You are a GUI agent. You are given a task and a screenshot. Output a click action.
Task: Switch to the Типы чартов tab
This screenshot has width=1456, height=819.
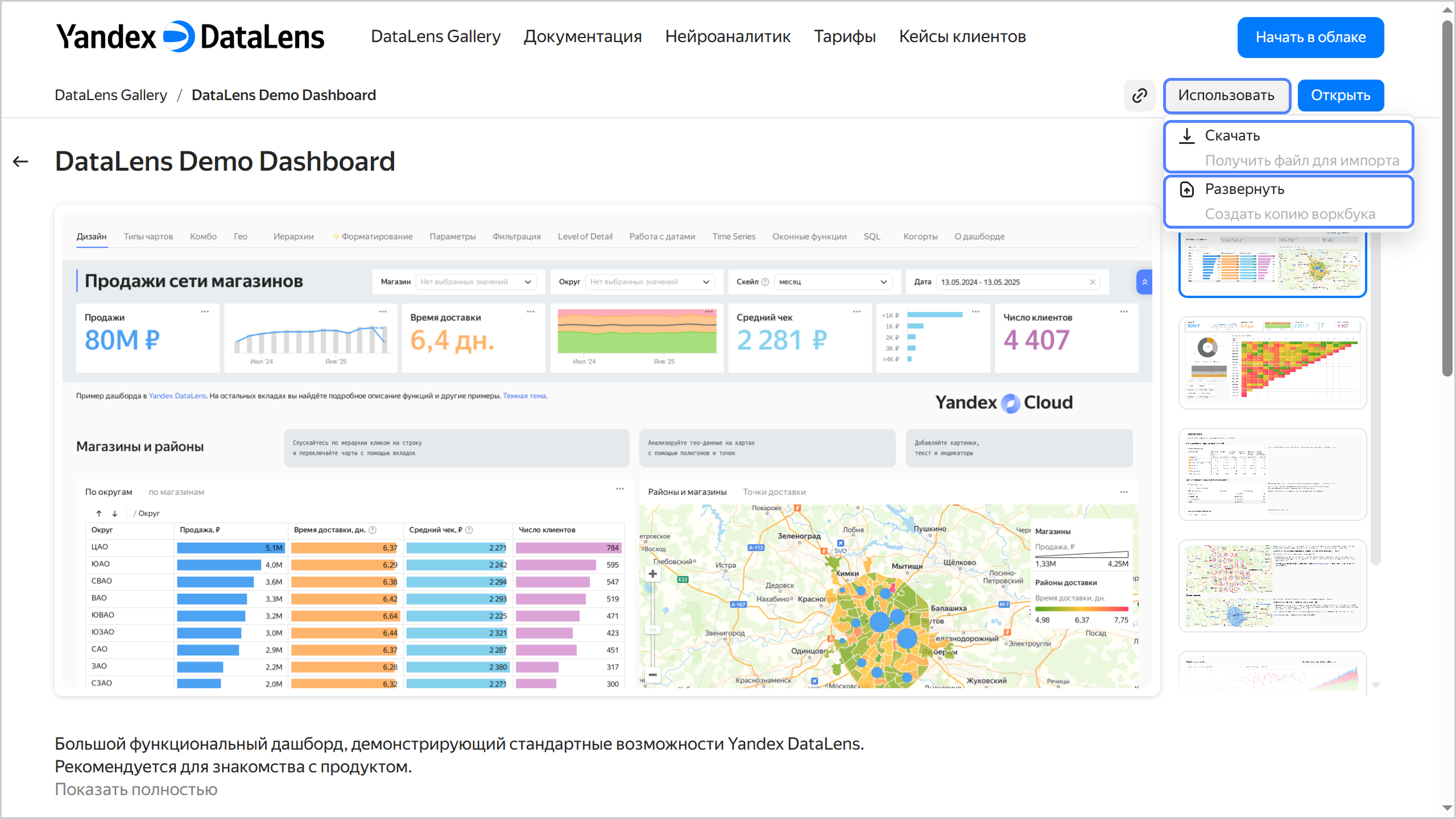[x=148, y=237]
